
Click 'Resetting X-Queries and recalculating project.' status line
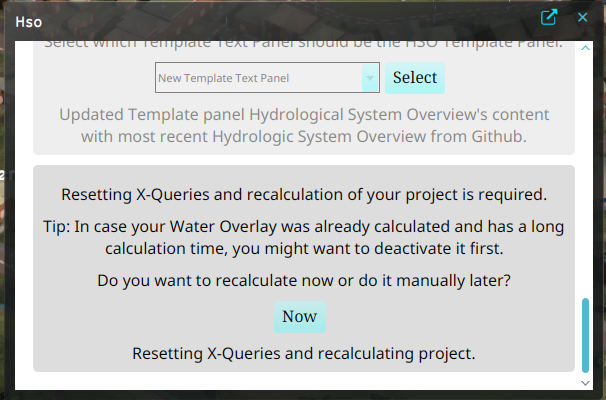point(303,353)
